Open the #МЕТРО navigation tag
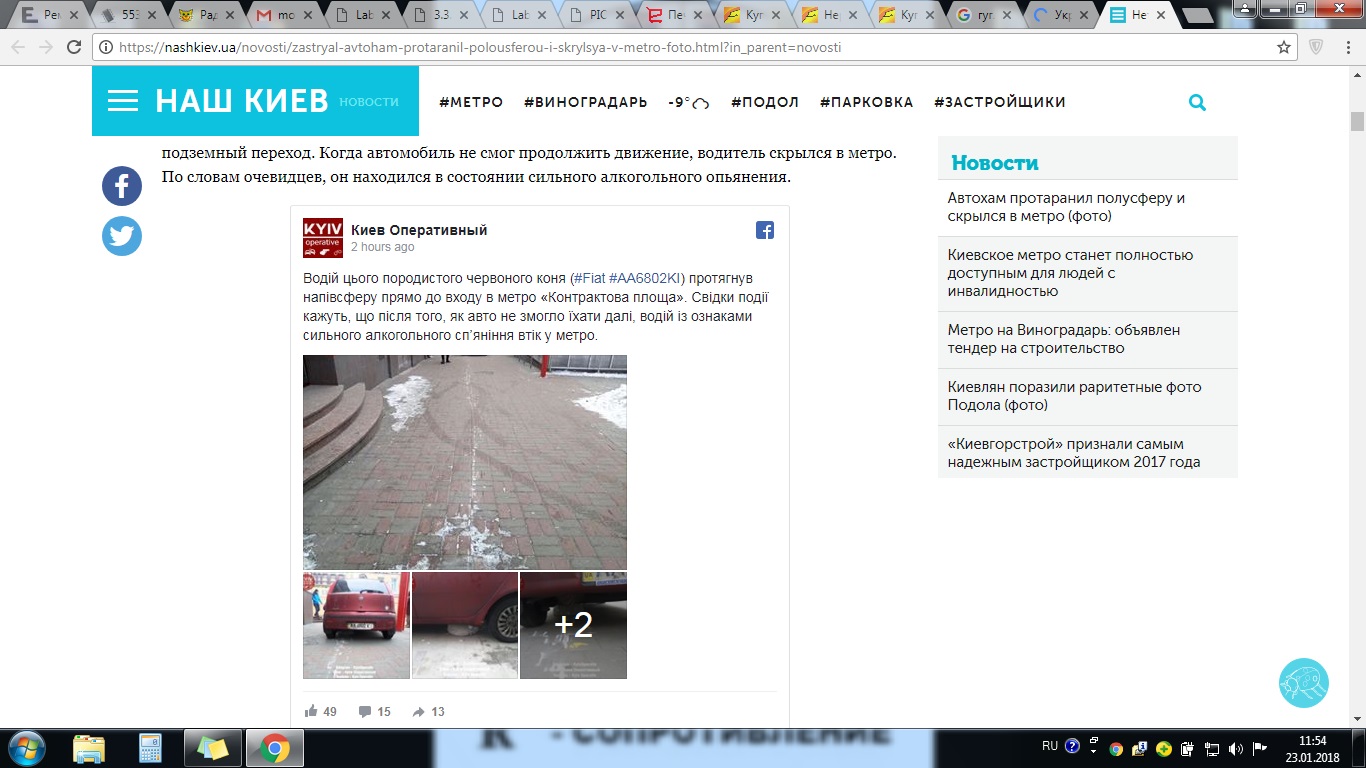The width and height of the screenshot is (1366, 768). (x=471, y=102)
